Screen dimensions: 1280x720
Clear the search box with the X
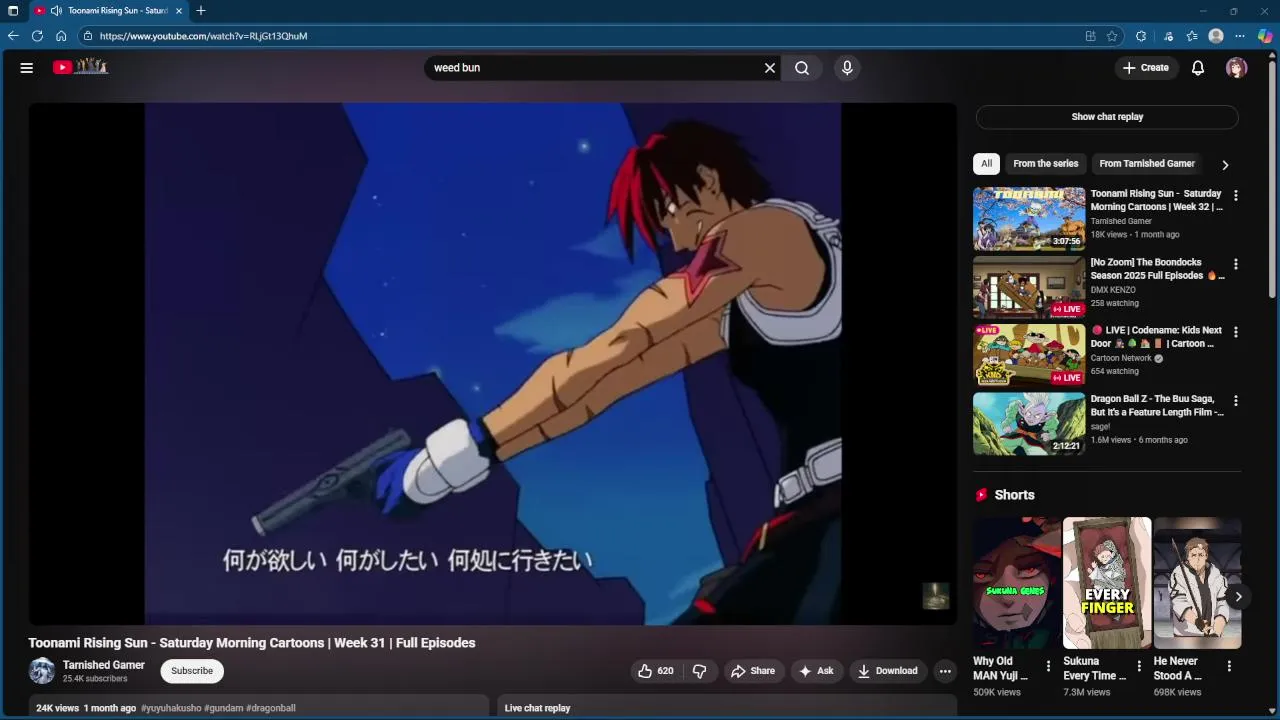(770, 68)
